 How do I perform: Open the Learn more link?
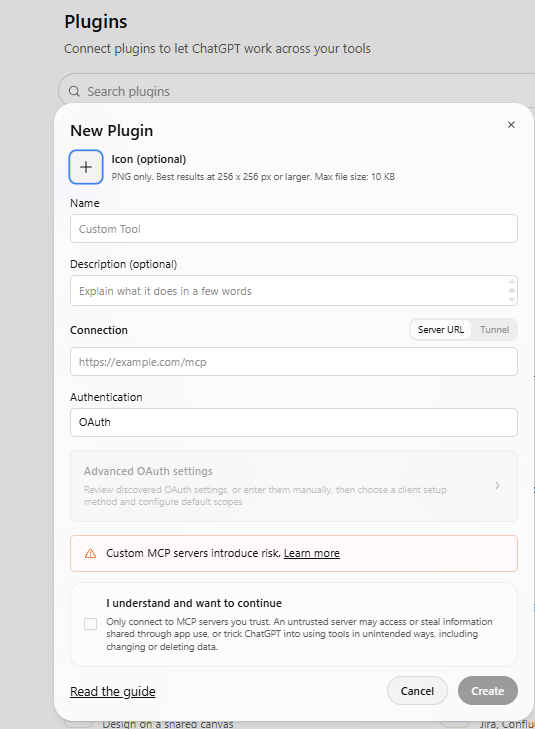[x=311, y=553]
